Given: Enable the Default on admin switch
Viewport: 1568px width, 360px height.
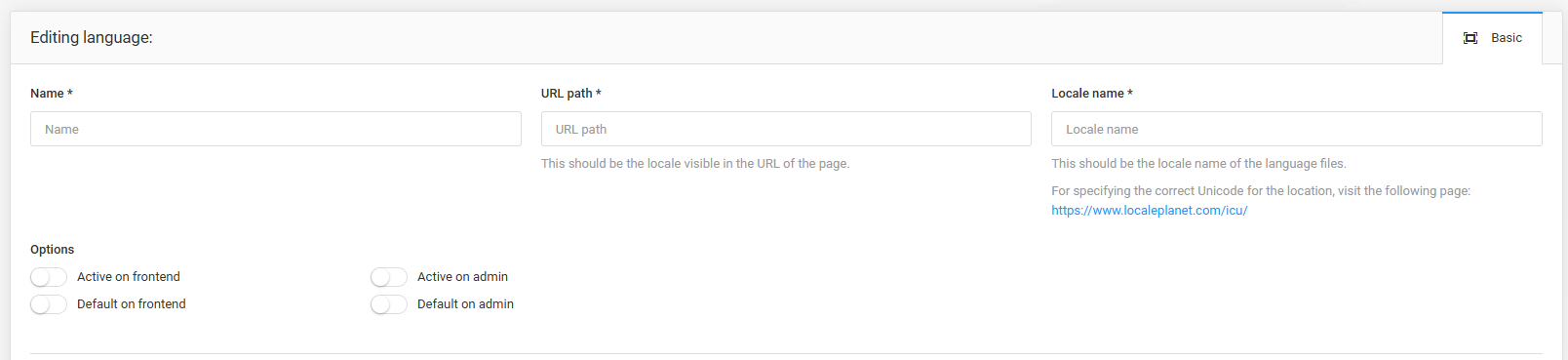Looking at the screenshot, I should [389, 304].
